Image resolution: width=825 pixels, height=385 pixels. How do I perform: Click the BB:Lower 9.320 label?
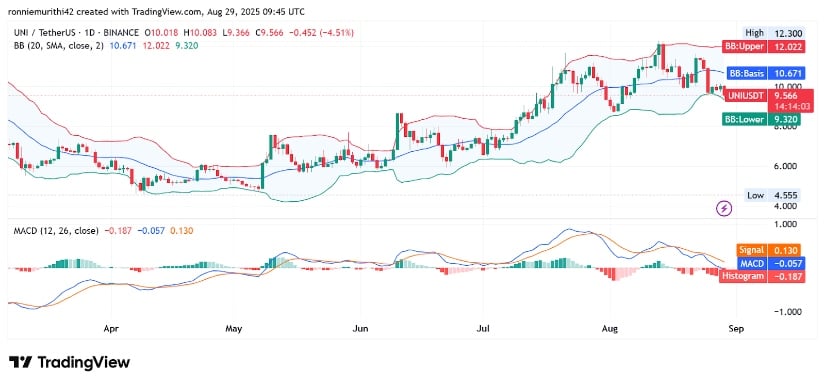(x=762, y=120)
